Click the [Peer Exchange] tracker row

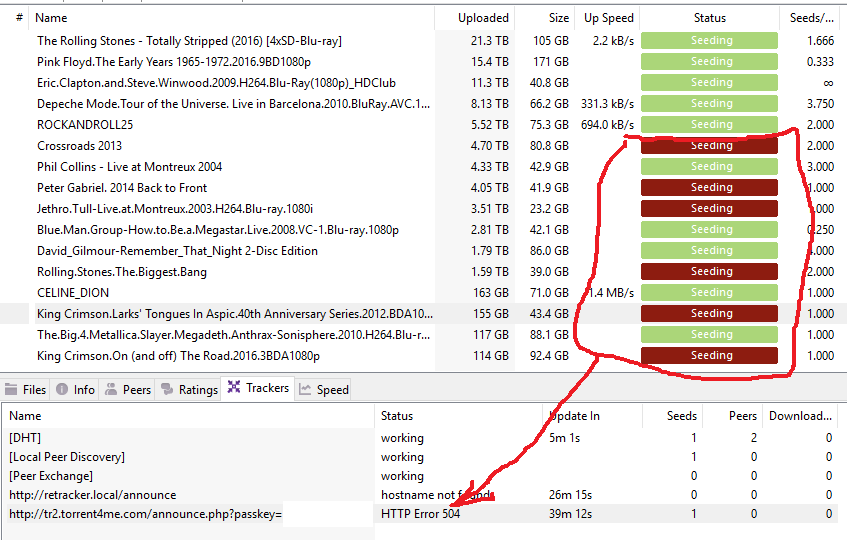click(419, 476)
